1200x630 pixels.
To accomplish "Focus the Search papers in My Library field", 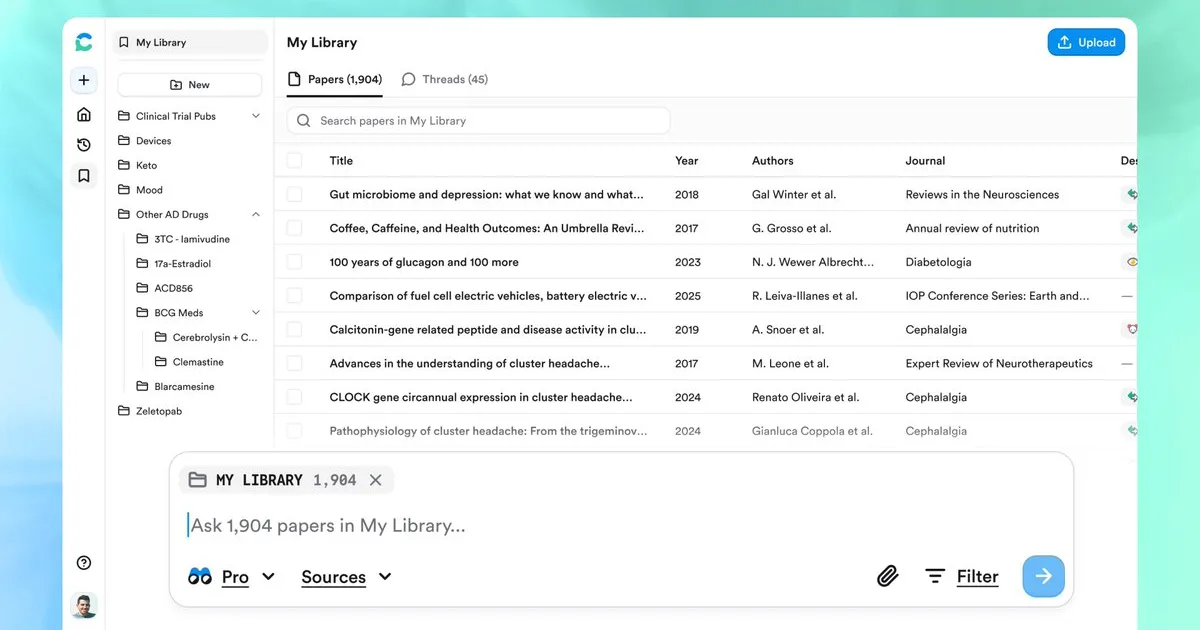I will [x=478, y=121].
